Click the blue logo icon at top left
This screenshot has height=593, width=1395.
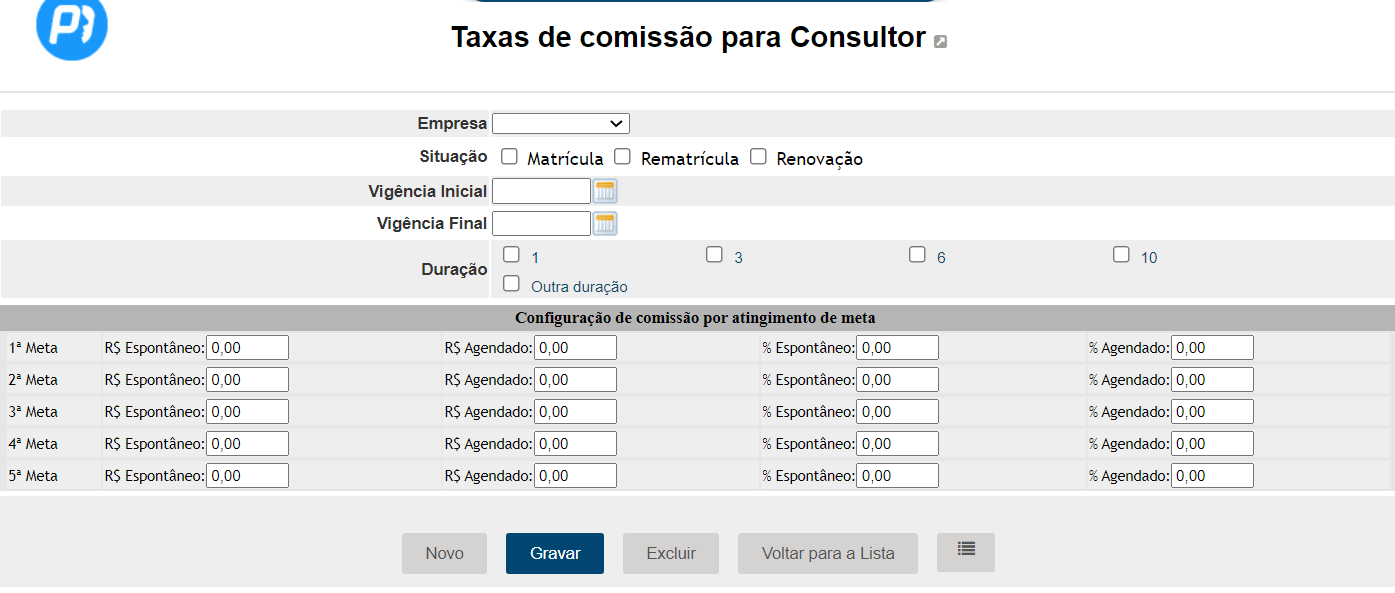71,27
